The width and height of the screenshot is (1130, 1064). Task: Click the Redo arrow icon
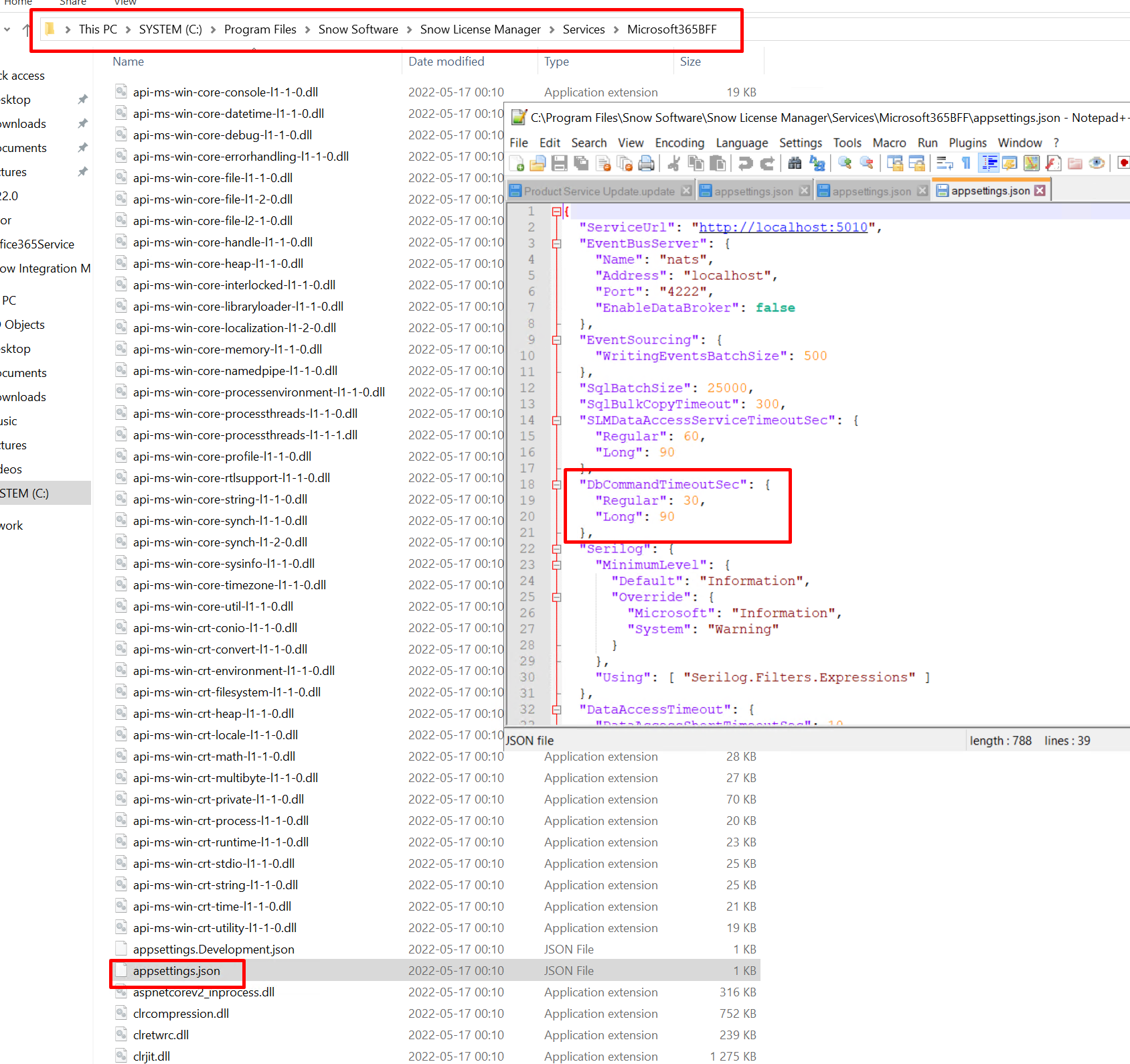point(767,163)
